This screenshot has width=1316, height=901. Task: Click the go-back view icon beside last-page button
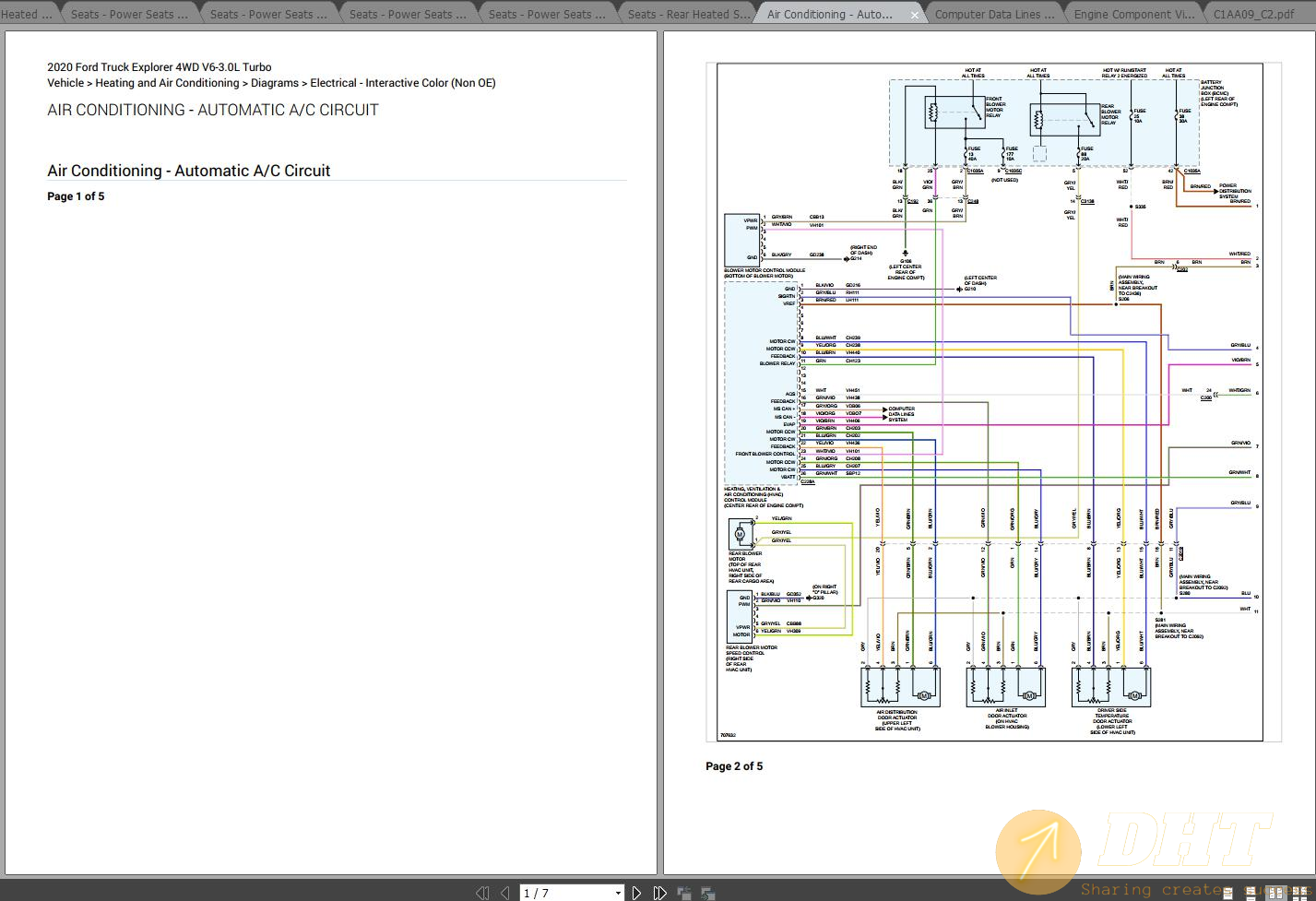(x=684, y=893)
